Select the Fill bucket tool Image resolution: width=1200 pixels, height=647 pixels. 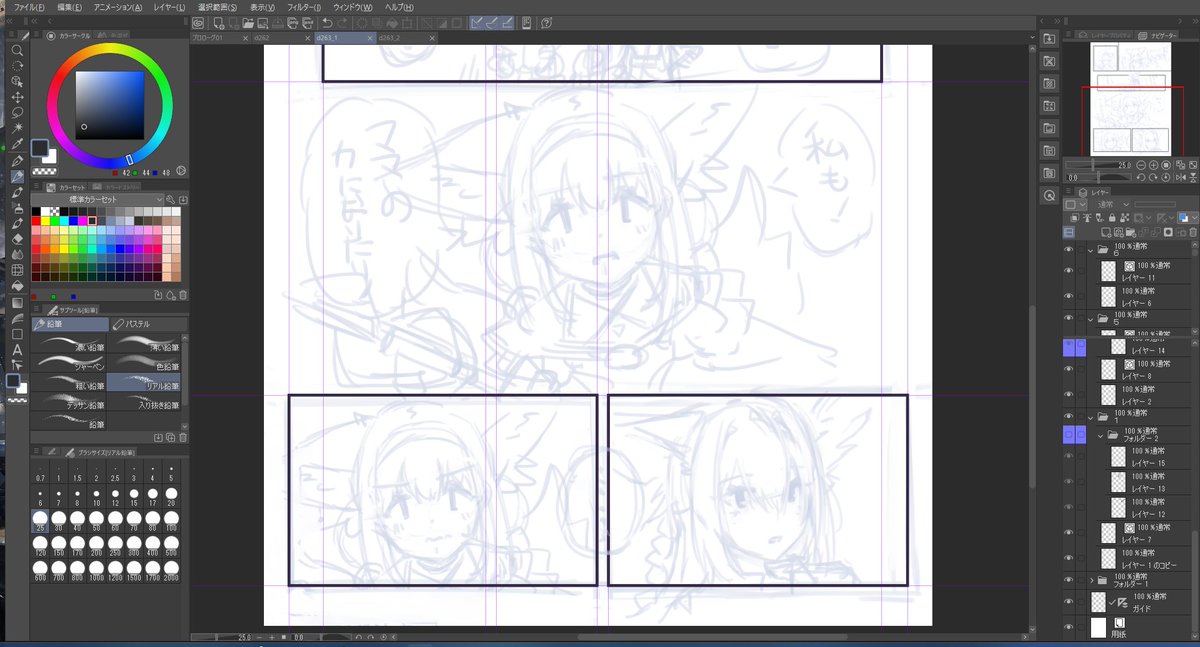point(17,286)
